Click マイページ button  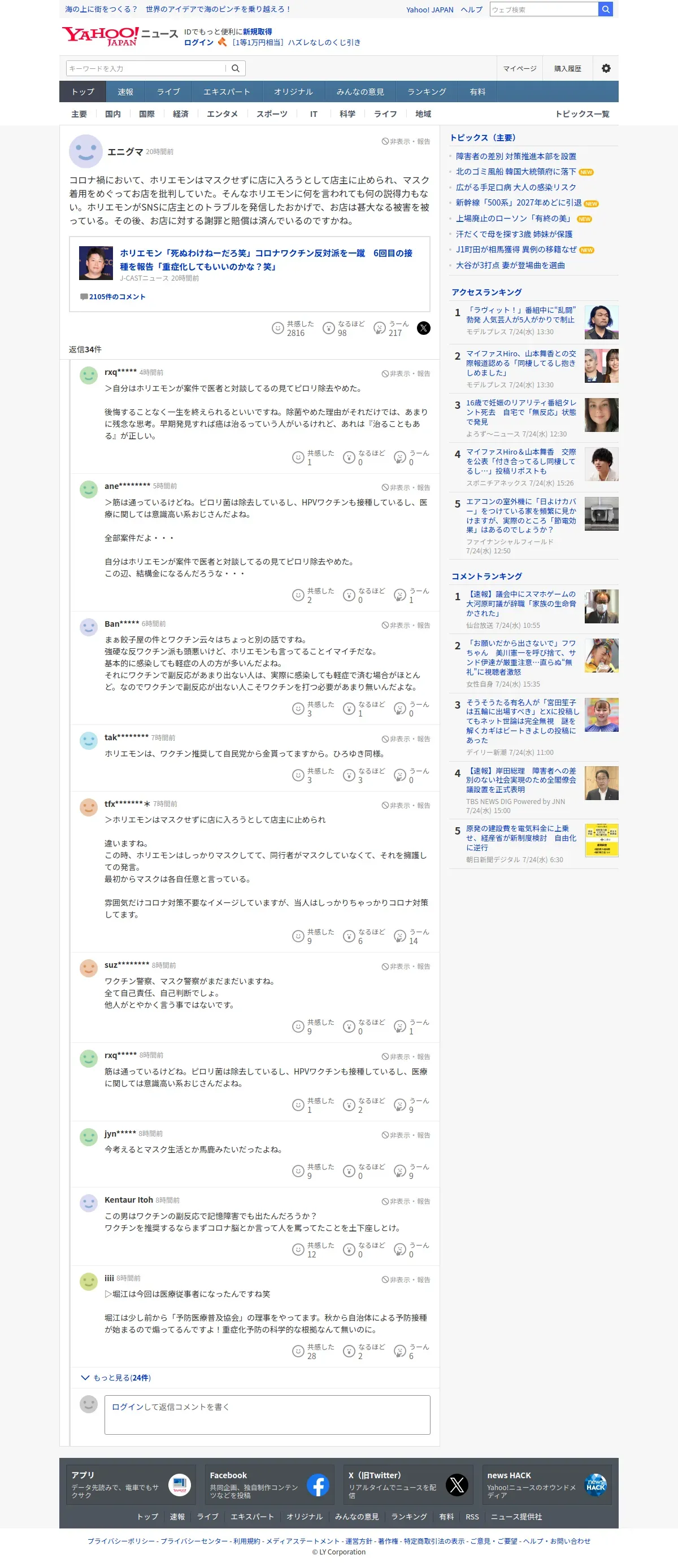pos(520,68)
